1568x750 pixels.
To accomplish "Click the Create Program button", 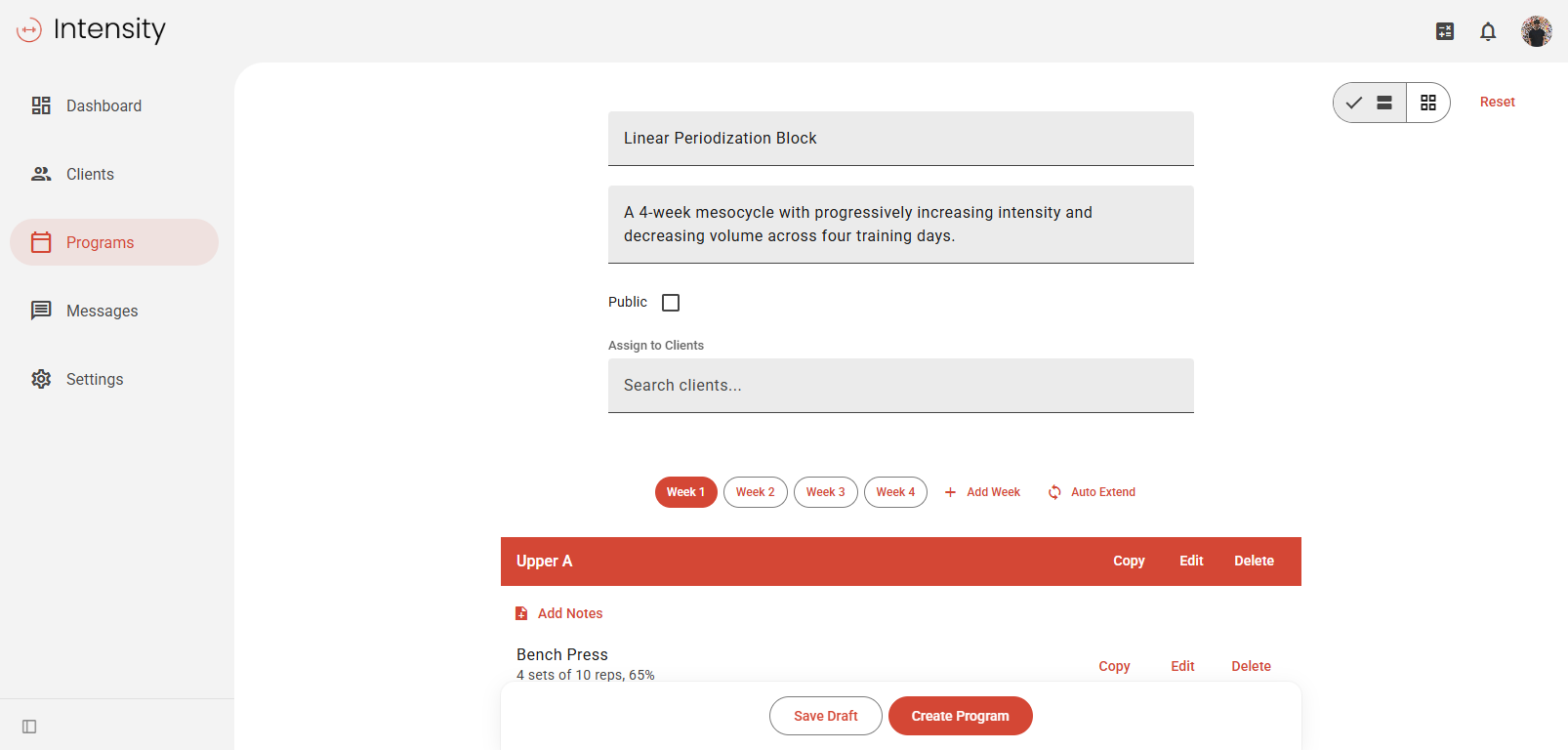I will 960,716.
